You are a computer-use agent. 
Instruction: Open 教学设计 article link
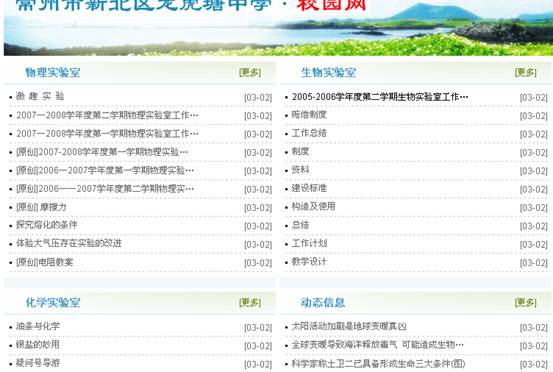click(309, 262)
